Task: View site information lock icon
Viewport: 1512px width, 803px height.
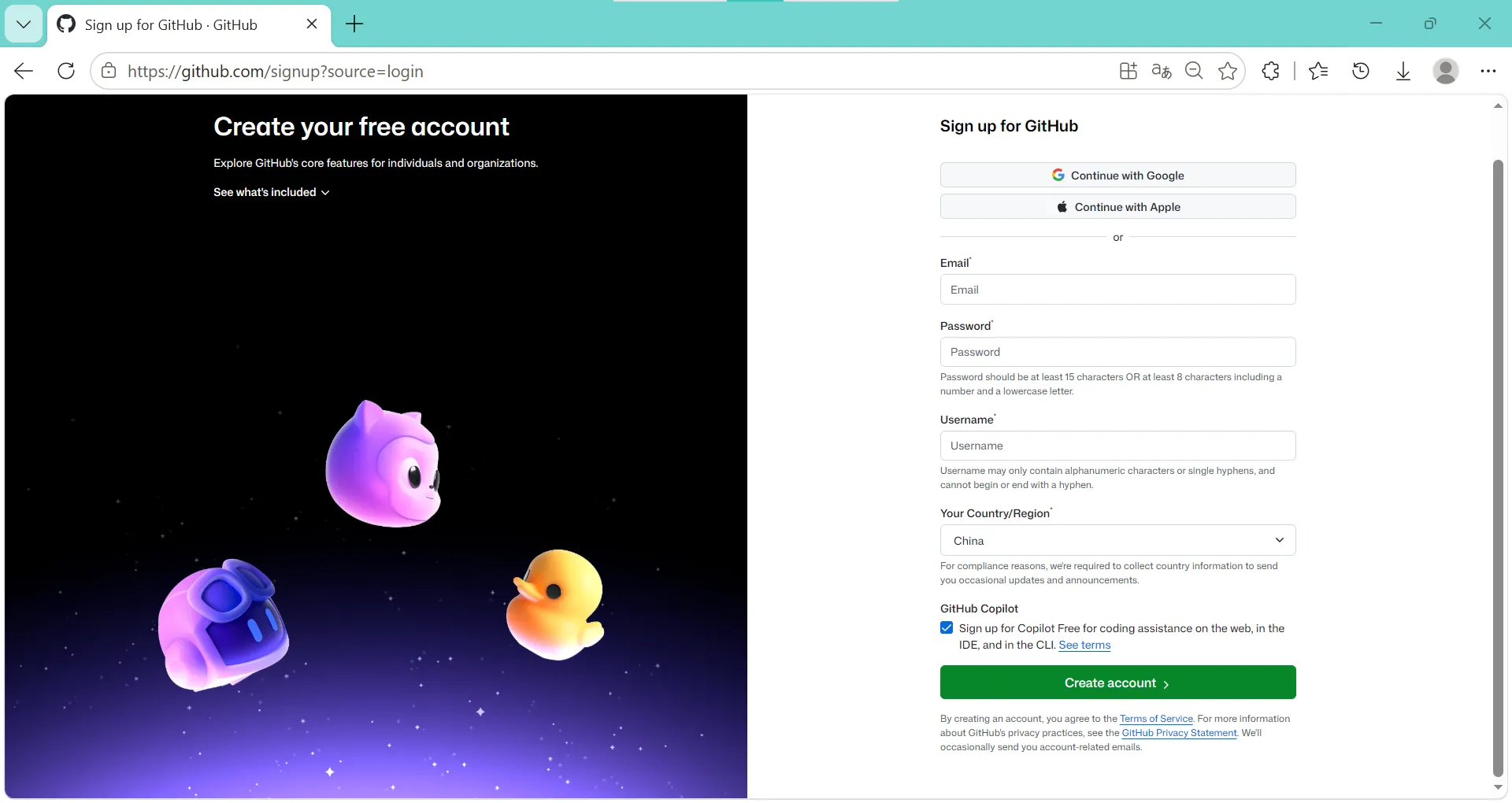Action: [109, 71]
